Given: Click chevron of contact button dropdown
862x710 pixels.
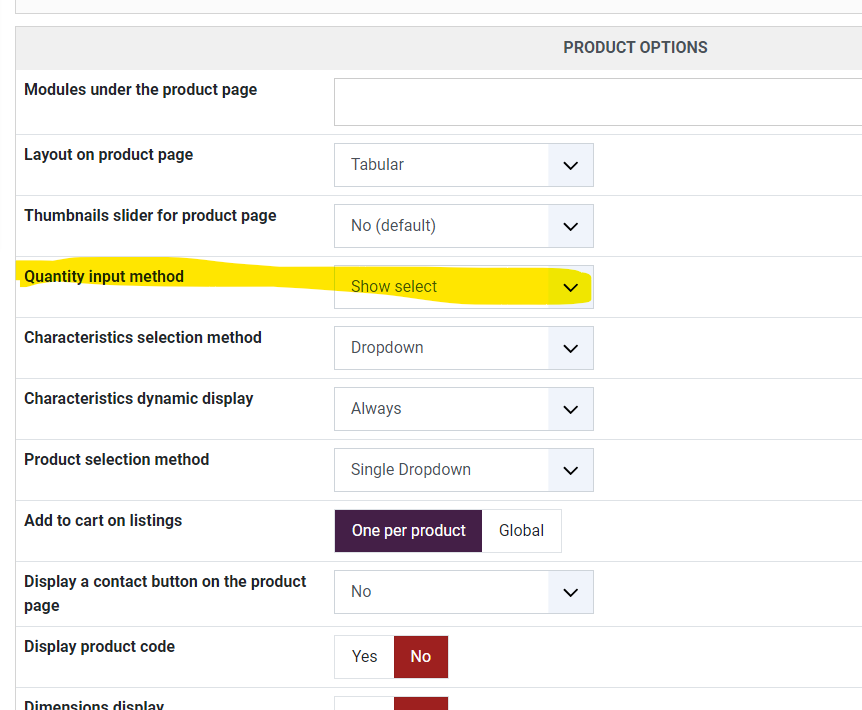Looking at the screenshot, I should pyautogui.click(x=571, y=592).
